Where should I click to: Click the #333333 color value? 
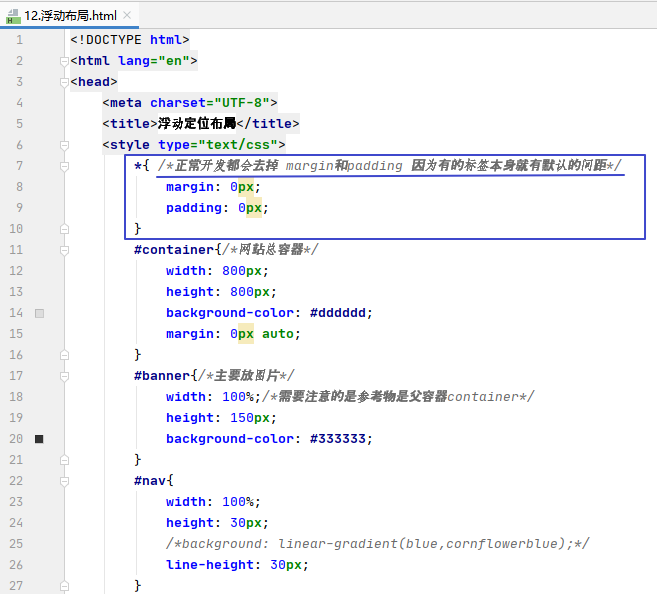click(x=338, y=439)
